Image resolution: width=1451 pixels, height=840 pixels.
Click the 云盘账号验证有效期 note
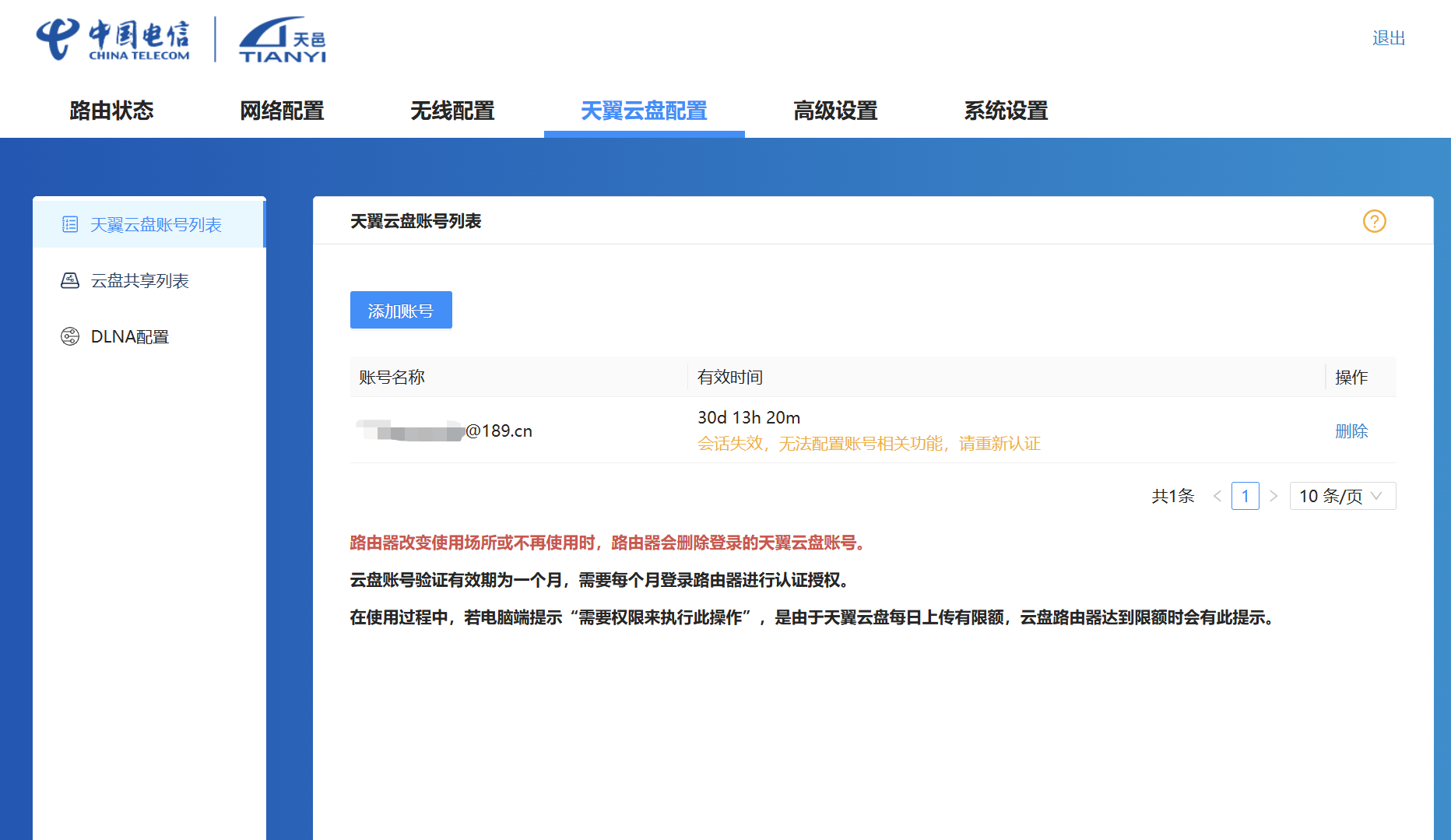coord(600,580)
